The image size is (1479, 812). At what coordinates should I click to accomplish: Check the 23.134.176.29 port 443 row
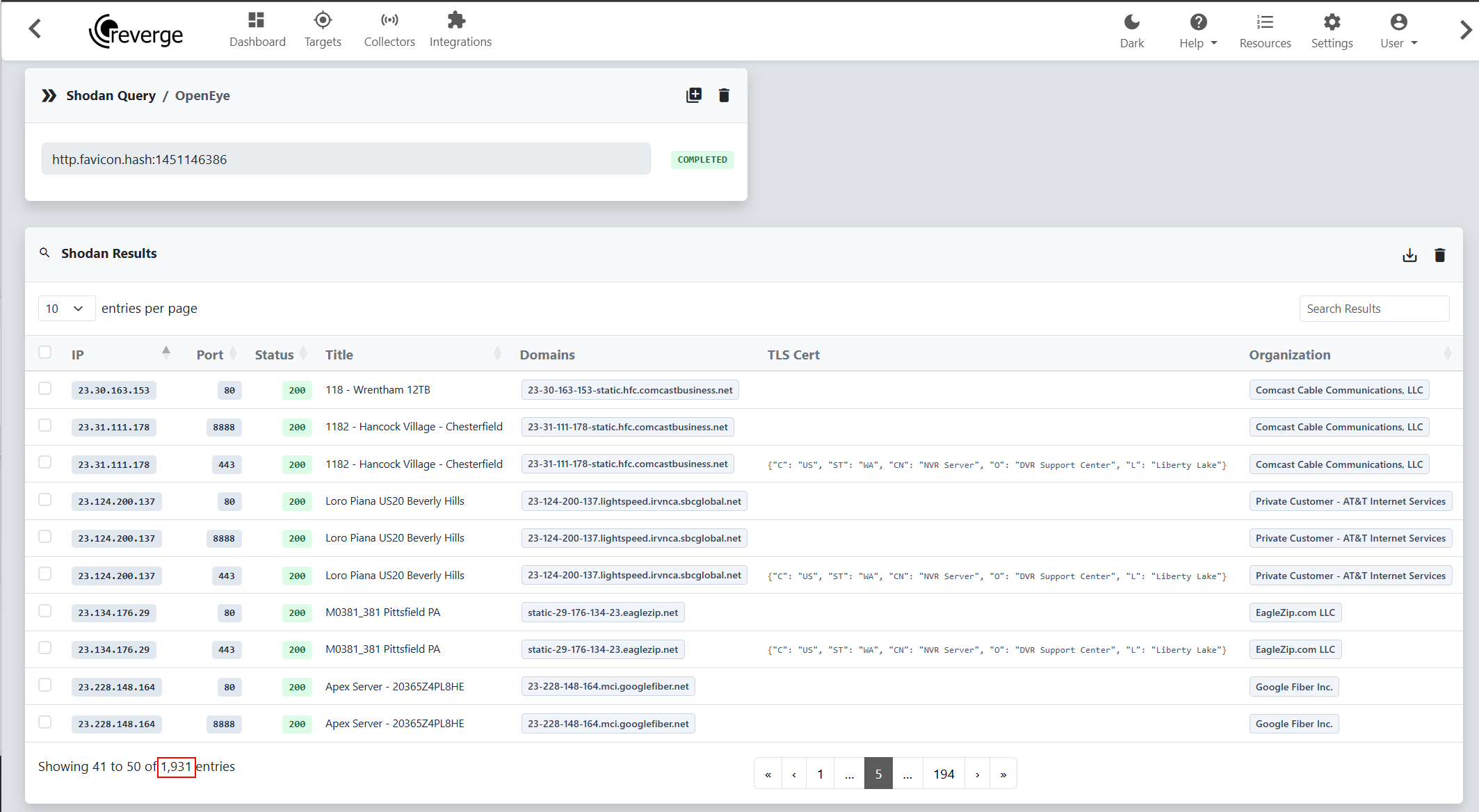point(45,647)
